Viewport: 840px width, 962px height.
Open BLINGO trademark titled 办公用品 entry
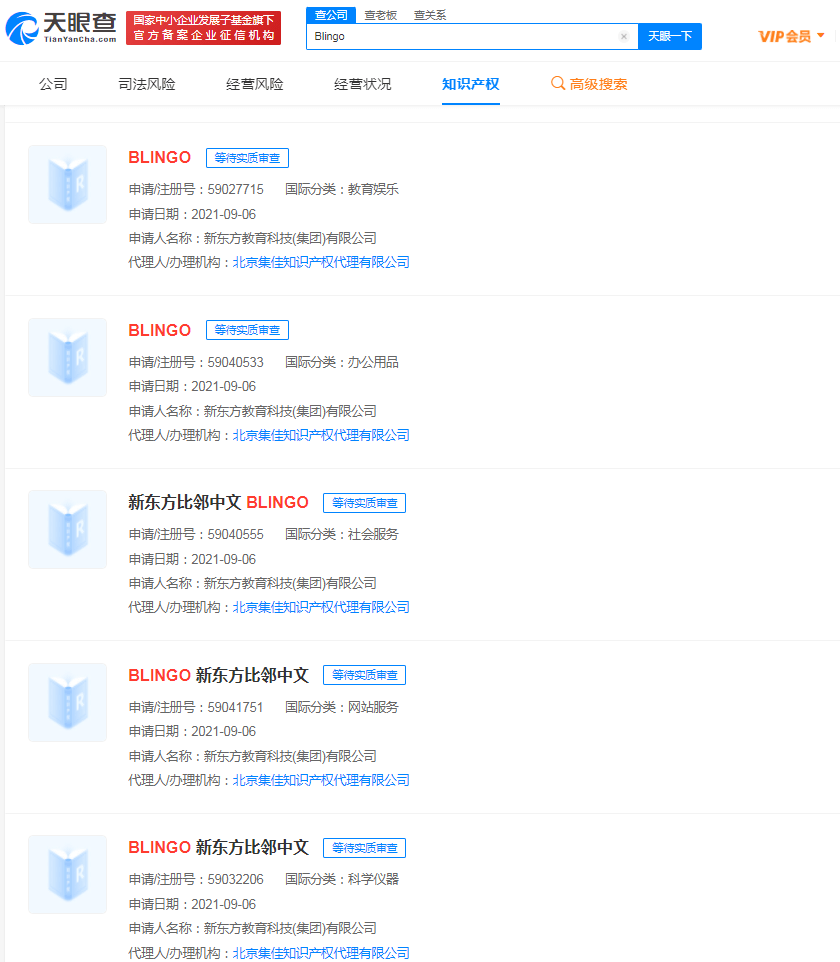160,330
